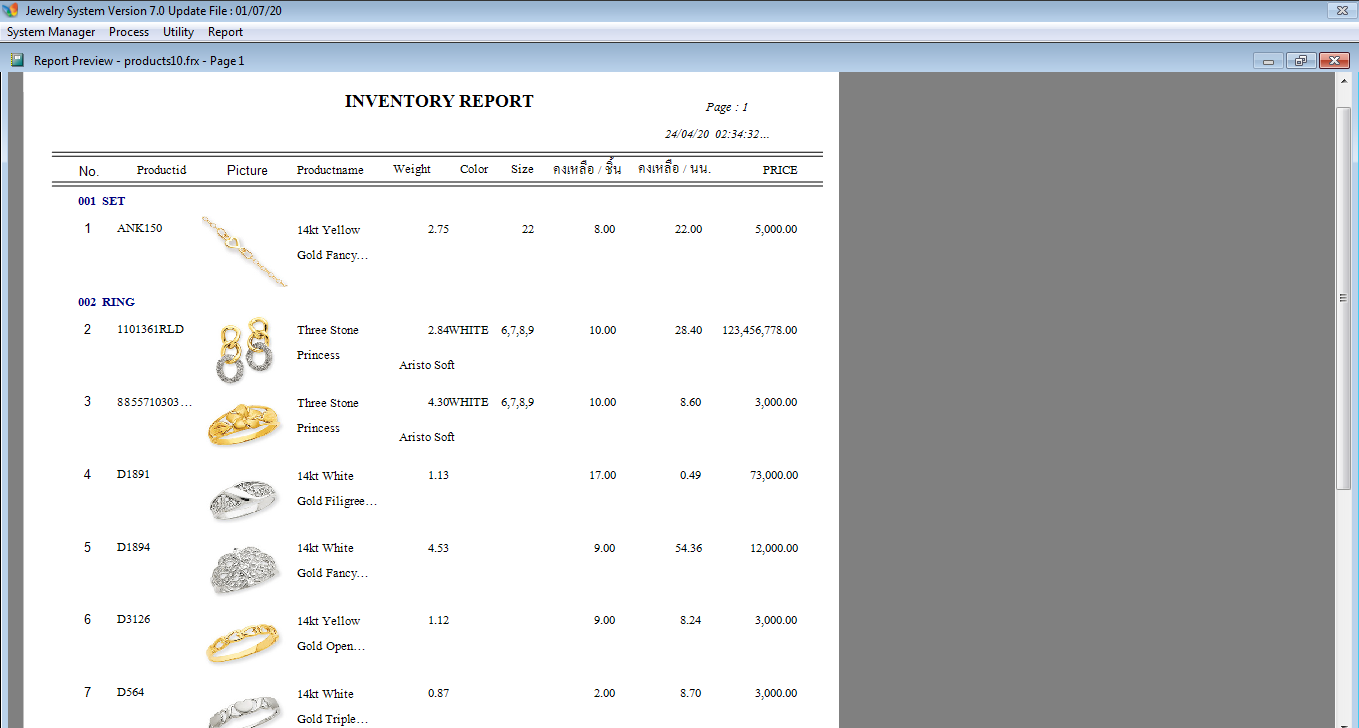Screen dimensions: 1359x728
Task: Click the vertical scrollbar thumb
Action: click(x=1344, y=298)
